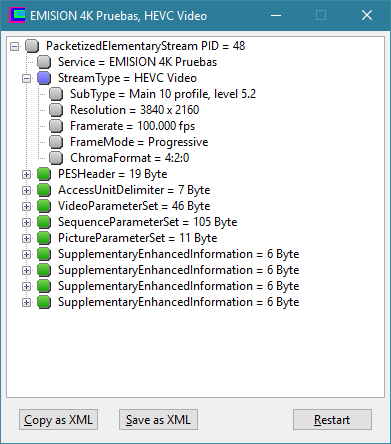391x444 pixels.
Task: Expand the PESHeader = 19 Byte node
Action: [26, 174]
